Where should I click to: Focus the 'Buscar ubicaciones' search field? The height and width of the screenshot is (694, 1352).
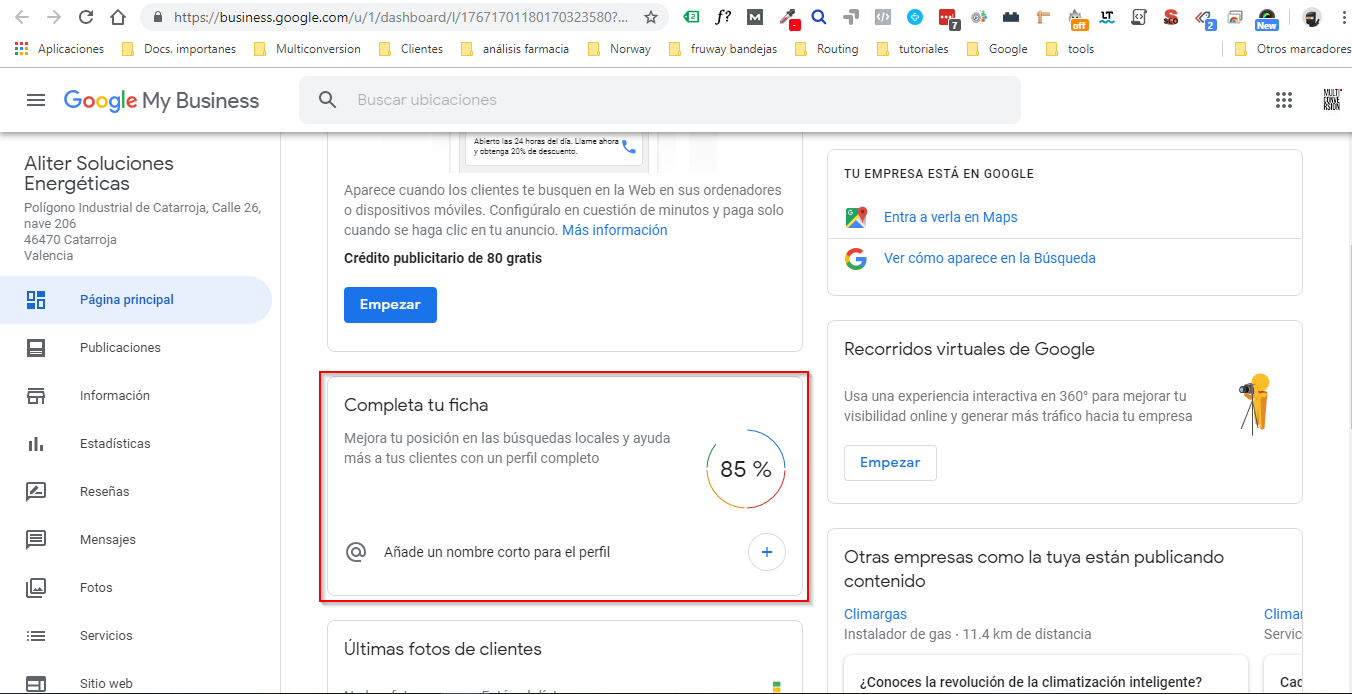pos(660,100)
